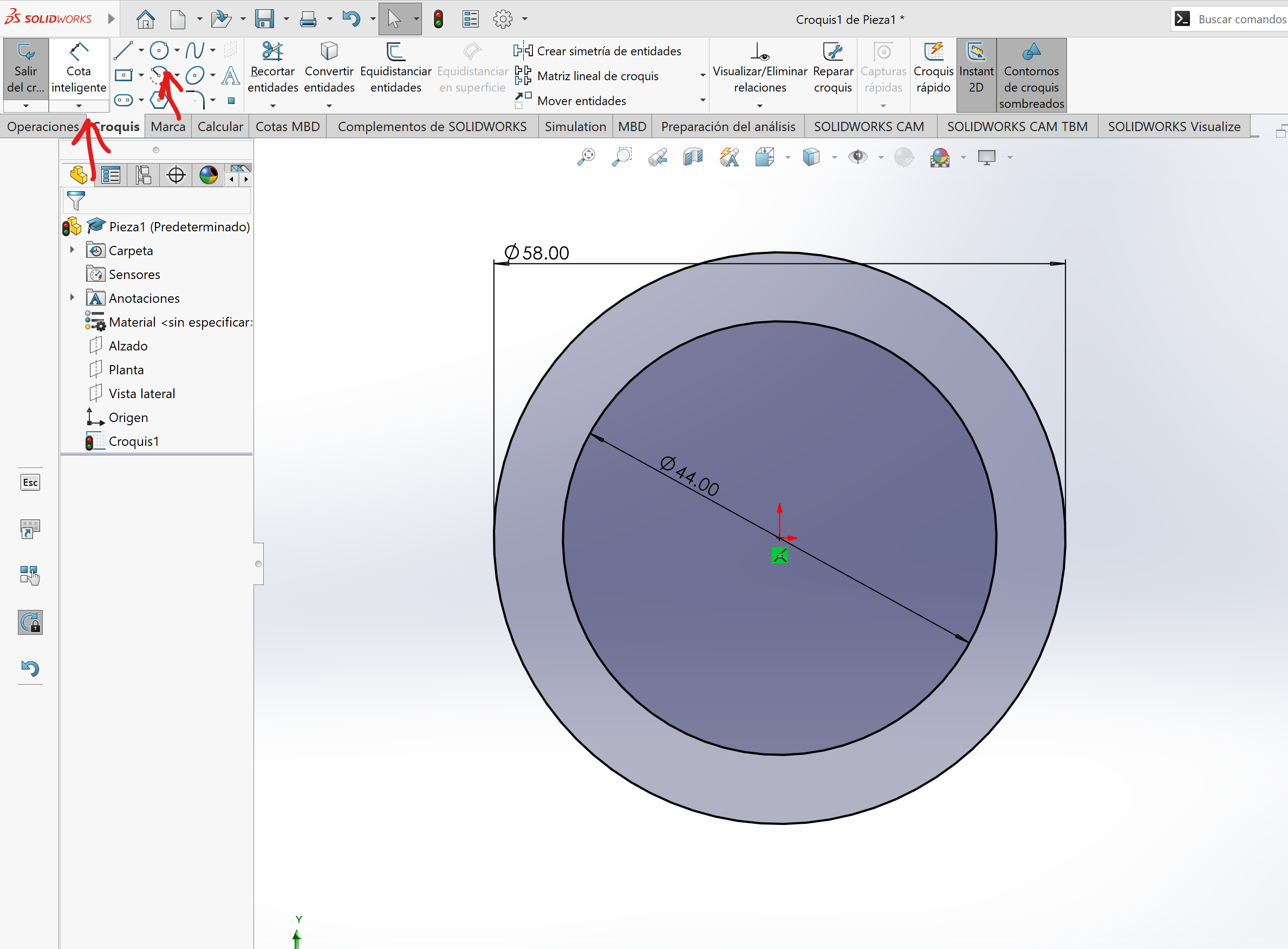Click Reparar croquis button
Image resolution: width=1288 pixels, height=949 pixels.
point(833,69)
